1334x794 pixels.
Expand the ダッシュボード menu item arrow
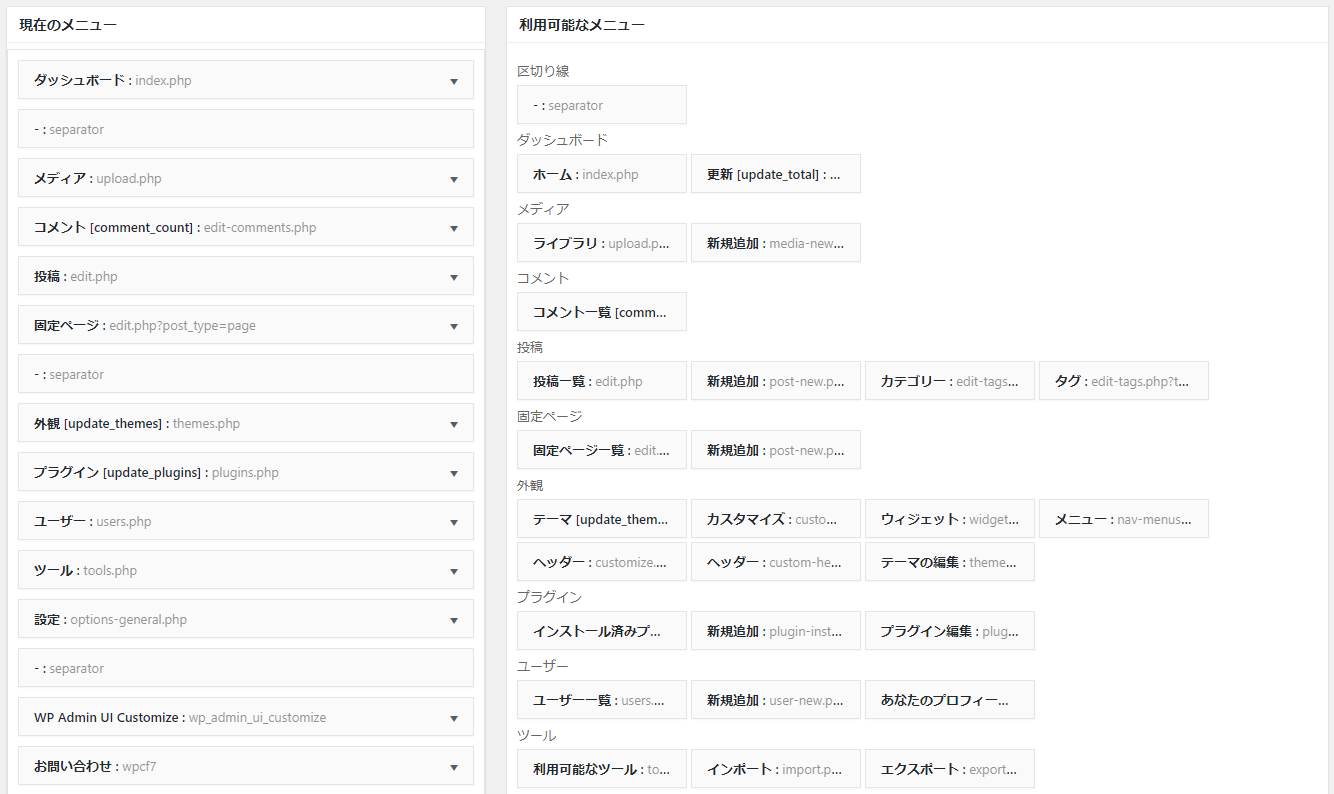[x=454, y=81]
